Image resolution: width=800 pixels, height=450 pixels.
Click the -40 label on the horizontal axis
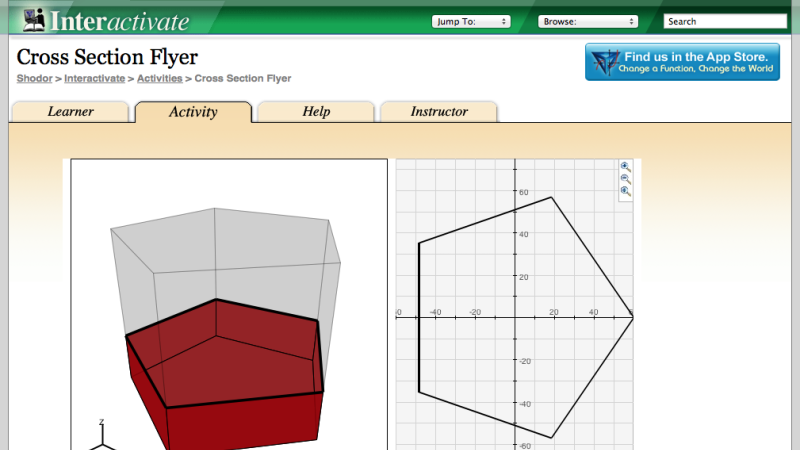click(x=435, y=312)
